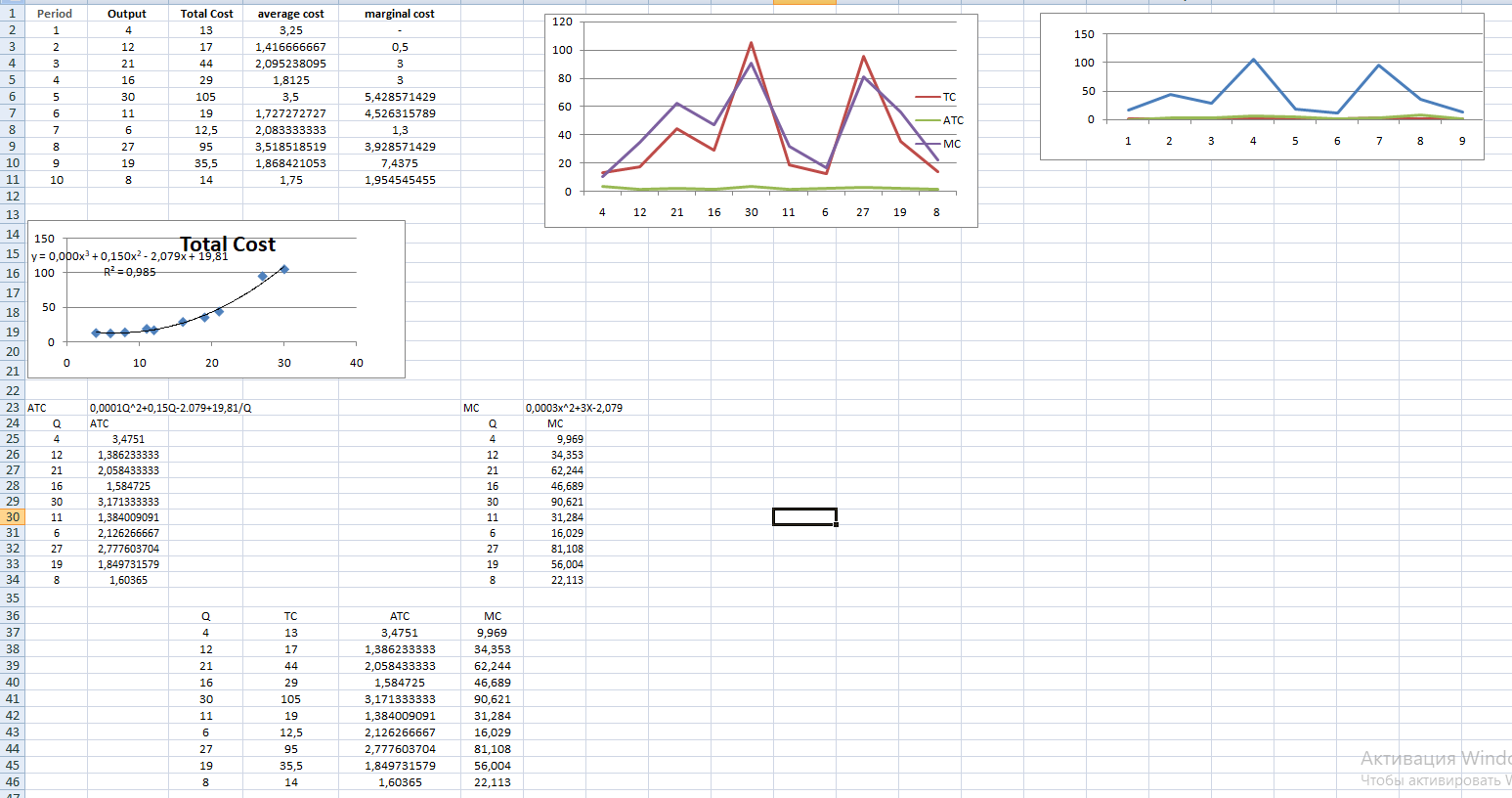Click the R² = 0,985 label
The width and height of the screenshot is (1512, 798).
[x=130, y=272]
